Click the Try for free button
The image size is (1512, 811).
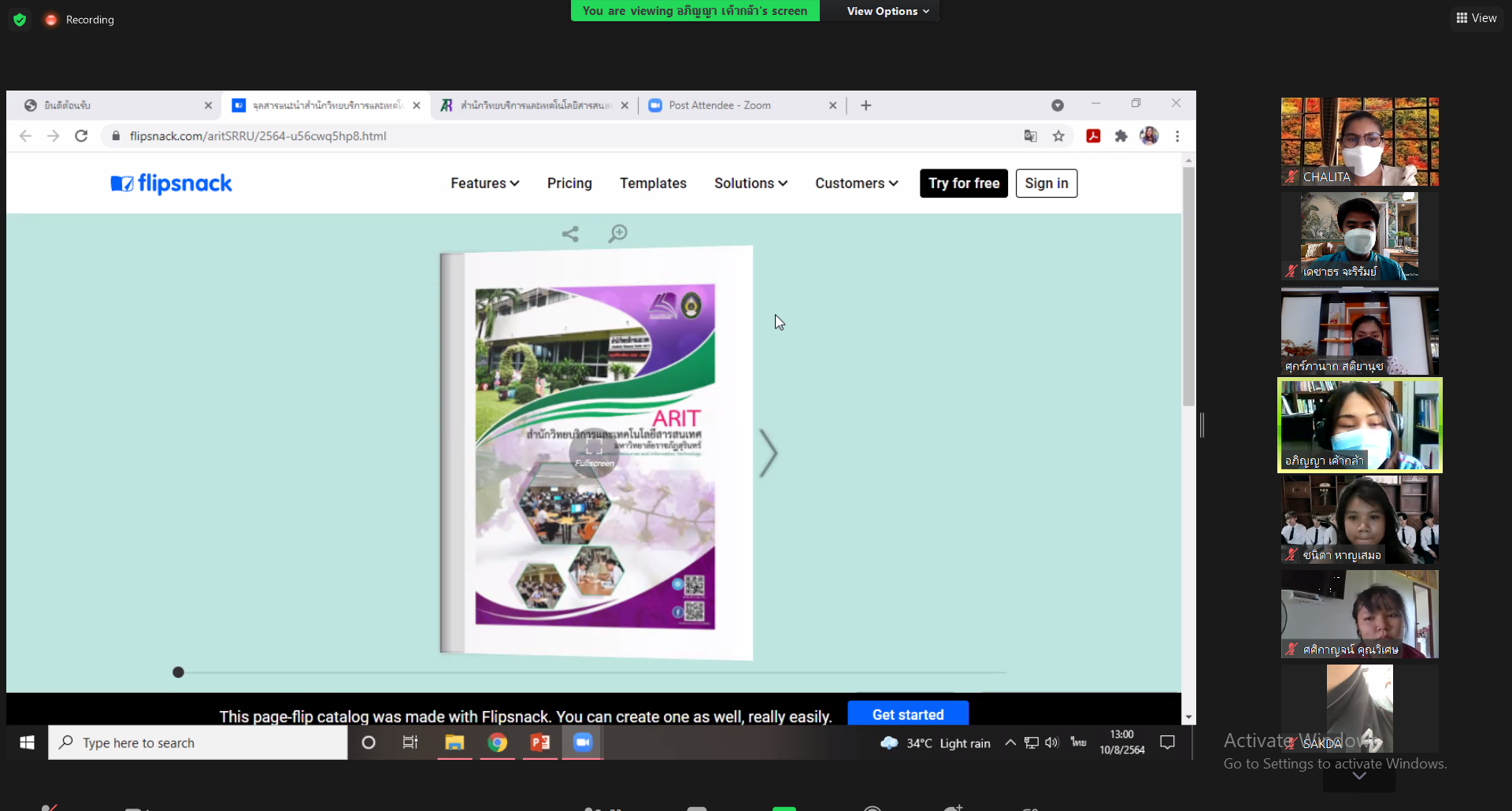tap(963, 183)
